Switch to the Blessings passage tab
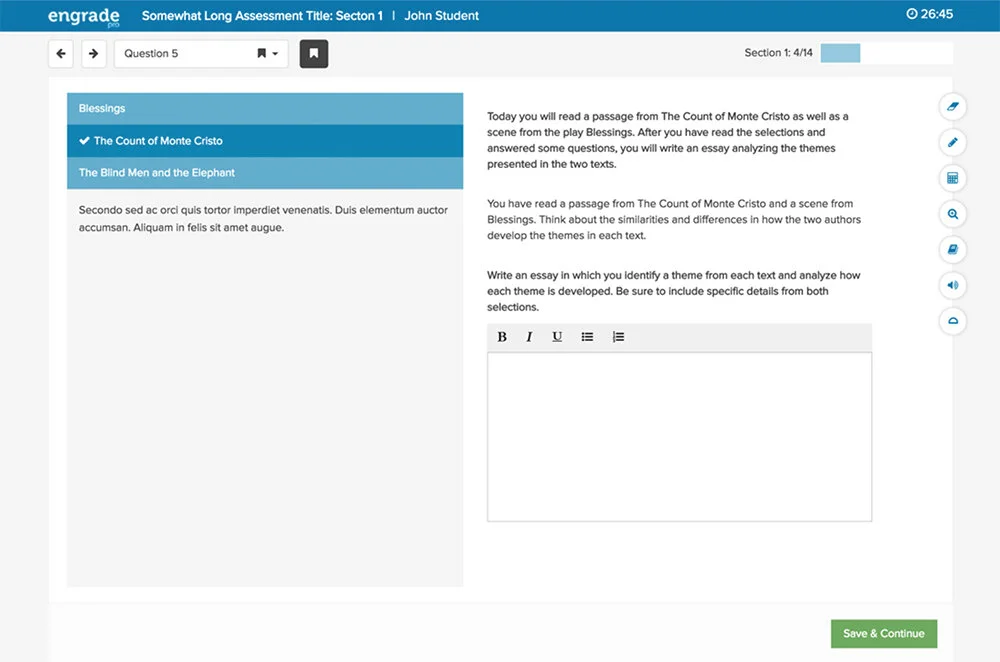This screenshot has height=662, width=1000. click(265, 108)
